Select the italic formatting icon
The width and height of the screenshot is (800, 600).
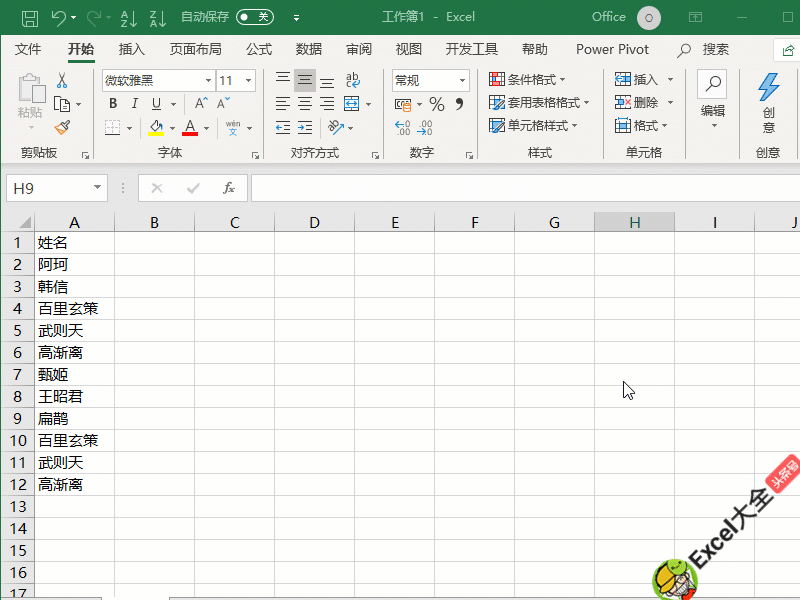point(134,103)
